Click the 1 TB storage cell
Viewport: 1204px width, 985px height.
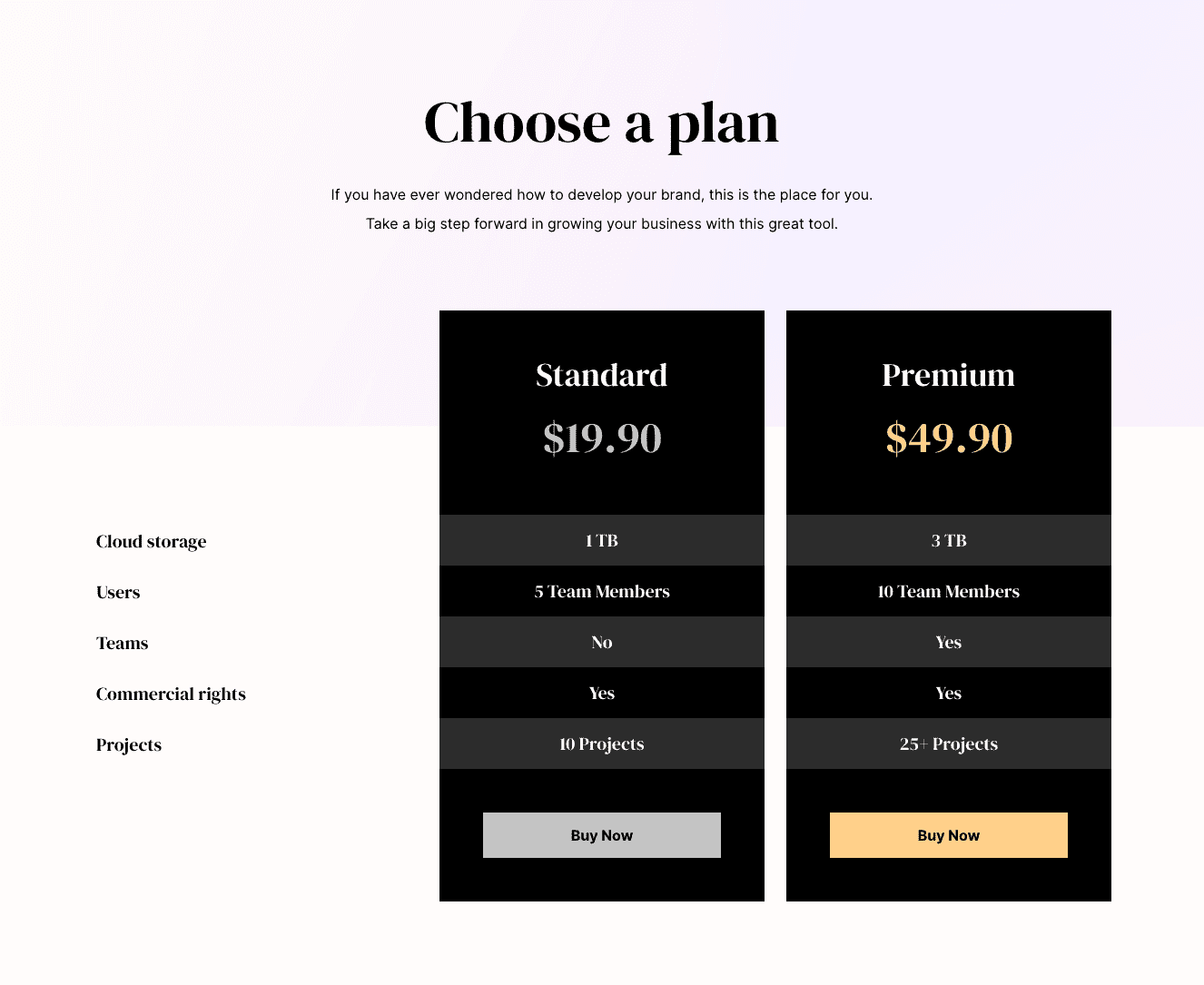point(602,540)
